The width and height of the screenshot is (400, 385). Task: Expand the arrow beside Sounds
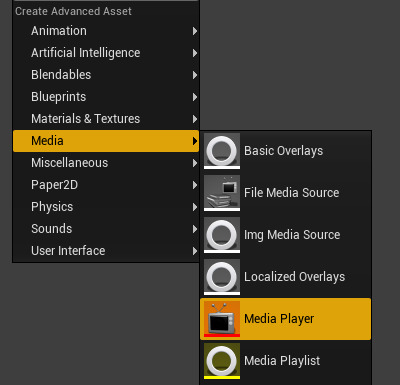(x=195, y=229)
